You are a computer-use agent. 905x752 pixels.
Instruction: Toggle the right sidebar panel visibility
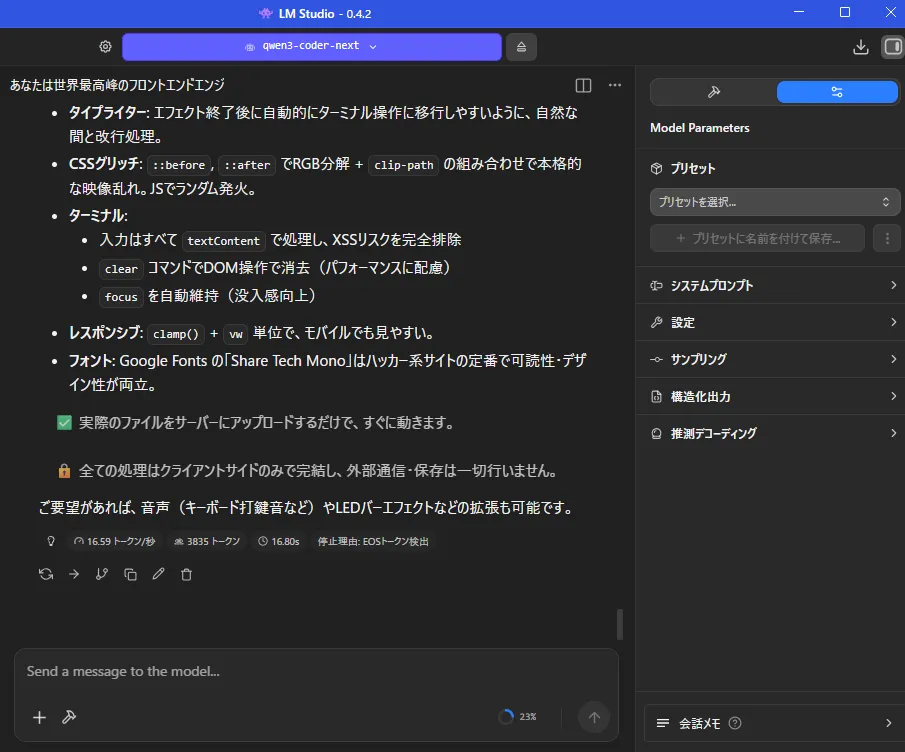(x=891, y=47)
